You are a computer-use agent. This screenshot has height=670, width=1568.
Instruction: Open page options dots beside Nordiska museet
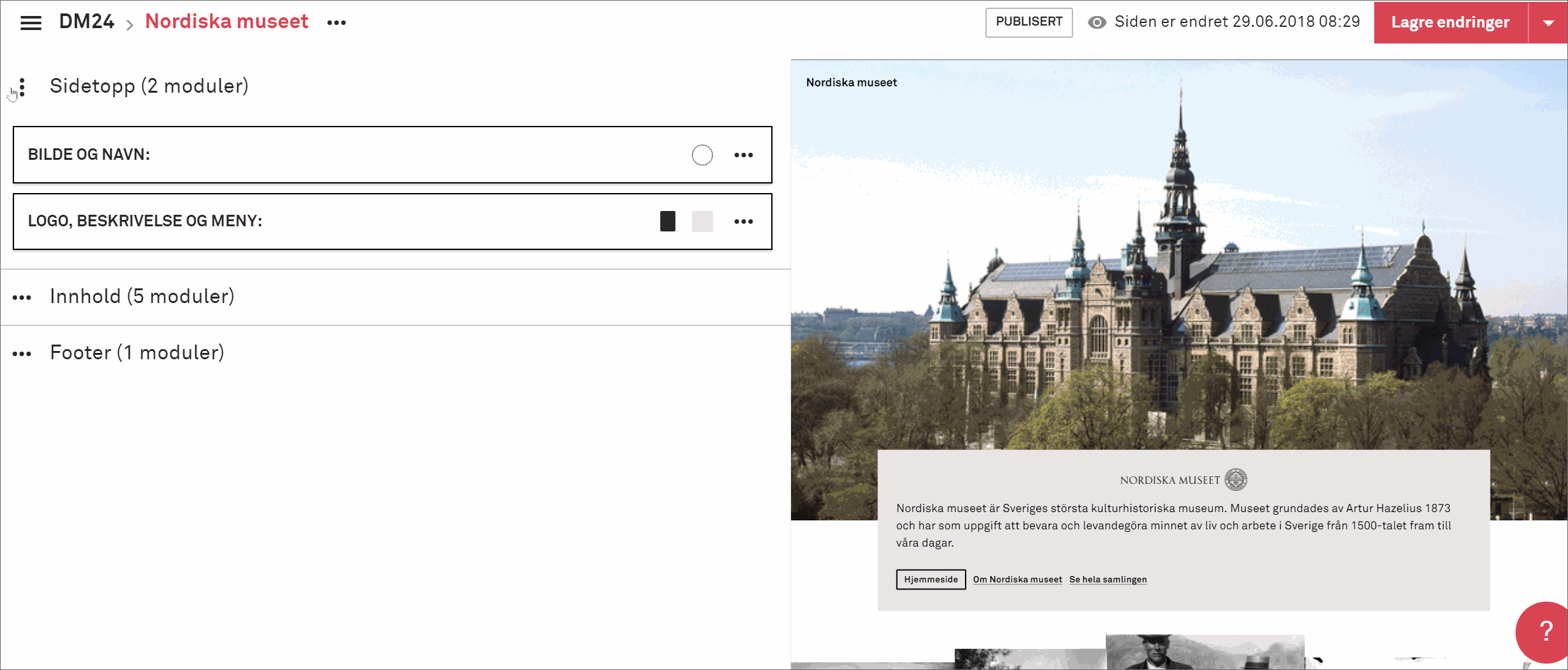[336, 23]
